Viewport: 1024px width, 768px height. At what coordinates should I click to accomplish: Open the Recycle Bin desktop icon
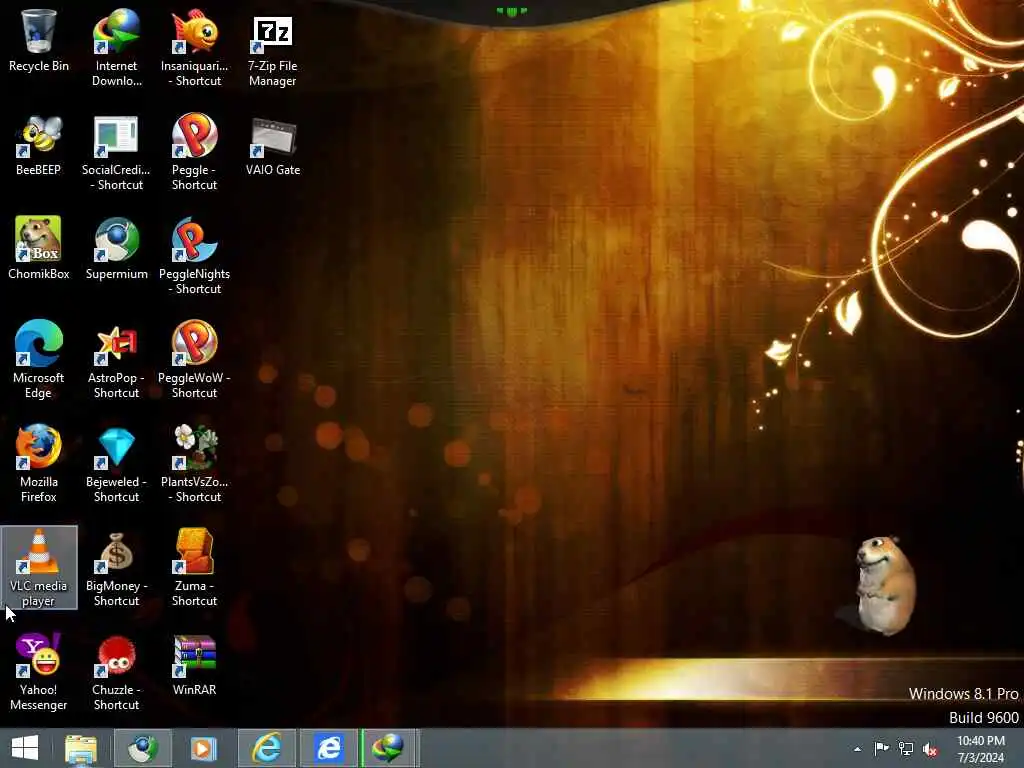39,40
